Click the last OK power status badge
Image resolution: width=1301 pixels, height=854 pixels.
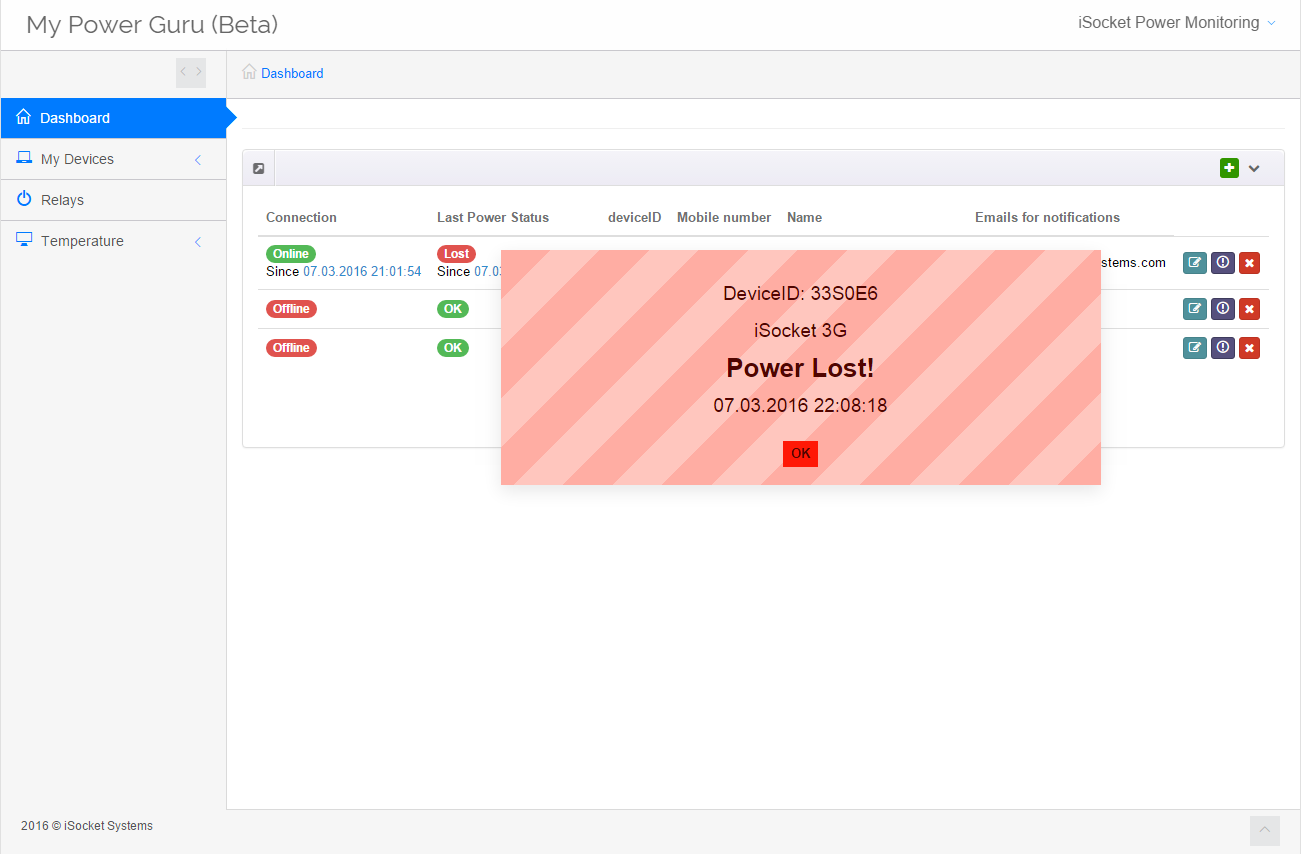[x=453, y=348]
